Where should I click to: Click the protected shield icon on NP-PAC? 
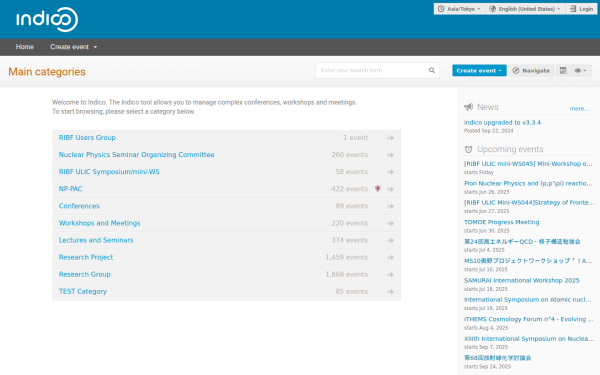tap(378, 189)
